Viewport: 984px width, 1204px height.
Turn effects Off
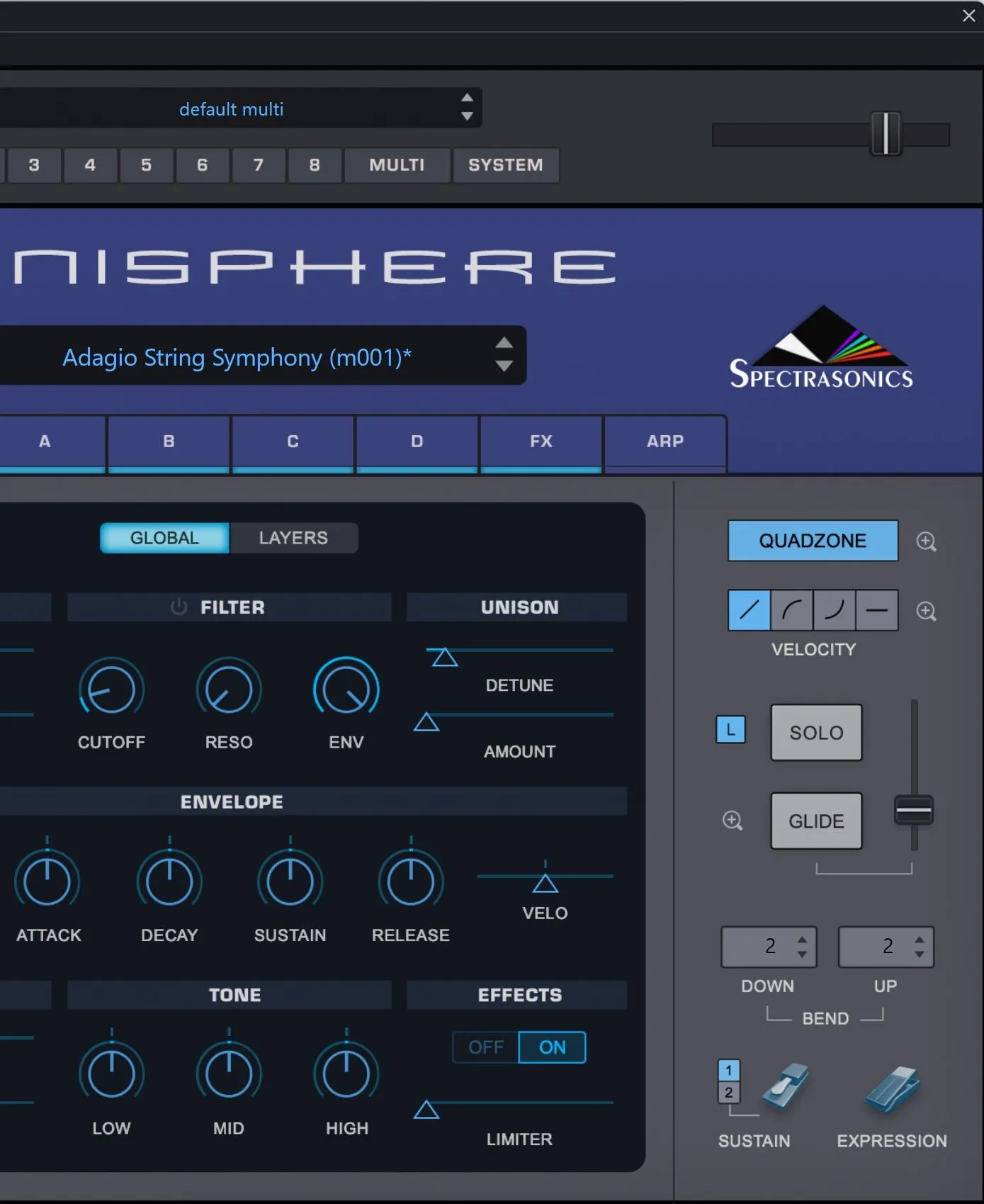pos(486,1047)
